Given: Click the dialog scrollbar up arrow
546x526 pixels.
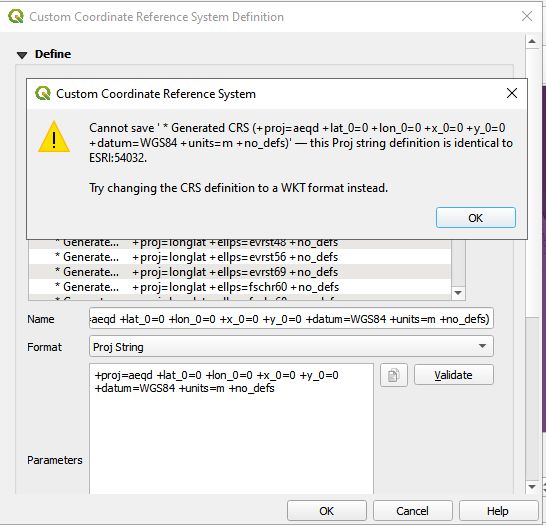Looking at the screenshot, I should (x=532, y=41).
